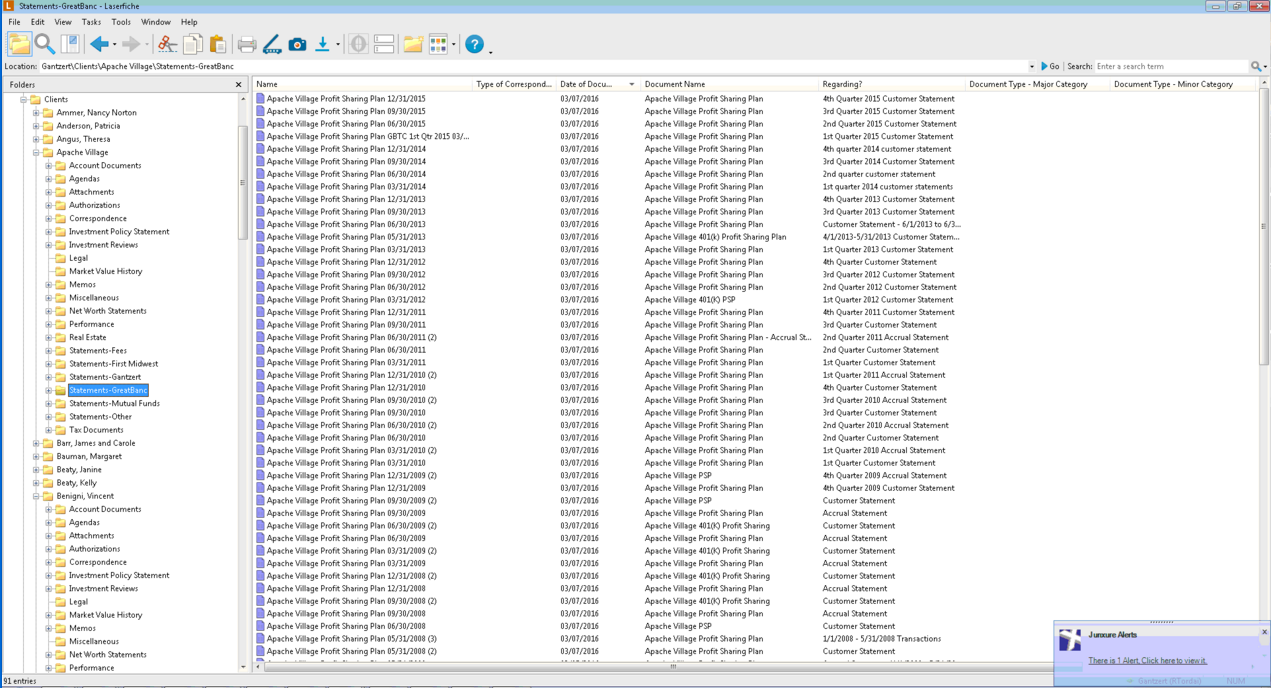This screenshot has height=688, width=1271.
Task: Collapse the Clients root folder
Action: pyautogui.click(x=23, y=100)
